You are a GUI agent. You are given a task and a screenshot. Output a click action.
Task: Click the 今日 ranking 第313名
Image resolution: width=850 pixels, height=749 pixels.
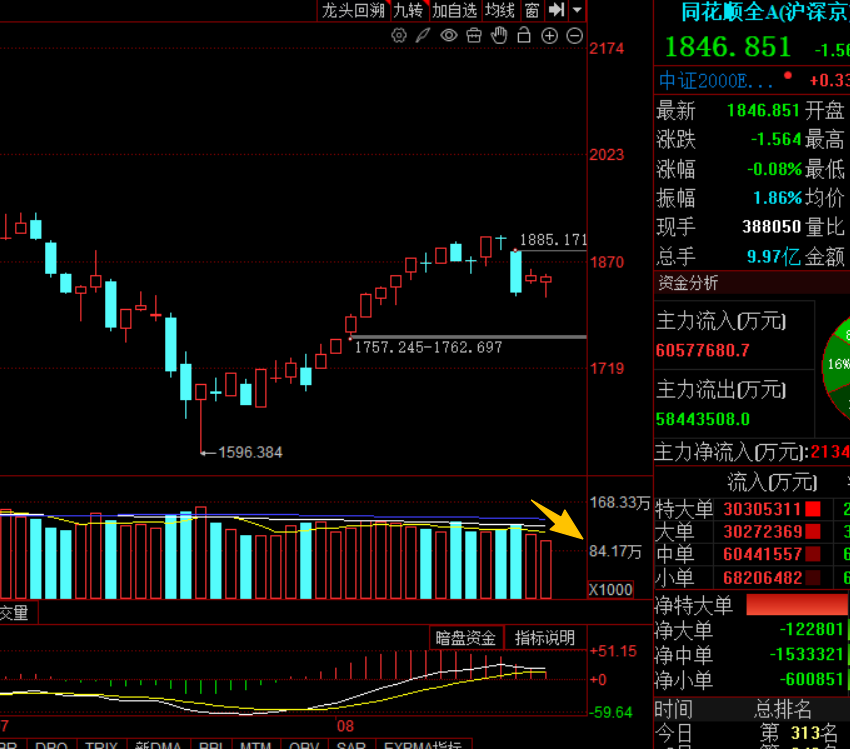click(x=798, y=733)
